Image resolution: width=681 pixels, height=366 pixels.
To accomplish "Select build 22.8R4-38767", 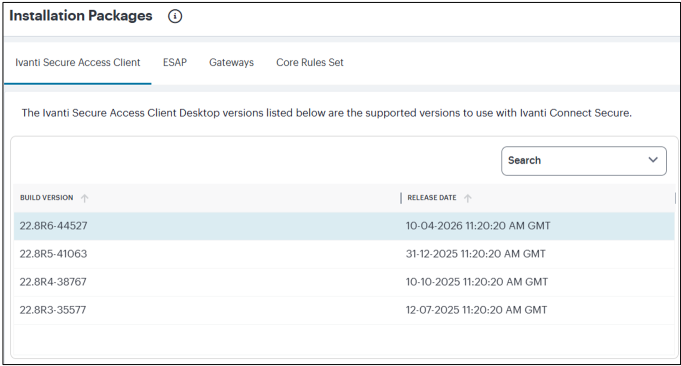I will [53, 282].
